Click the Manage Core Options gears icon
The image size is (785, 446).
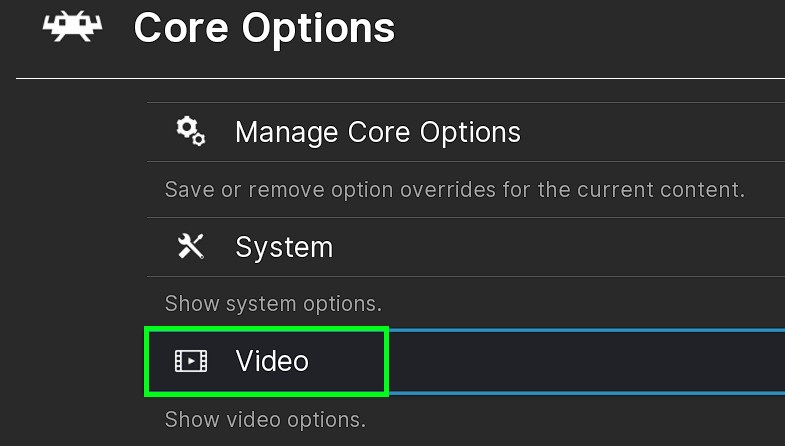(x=190, y=131)
